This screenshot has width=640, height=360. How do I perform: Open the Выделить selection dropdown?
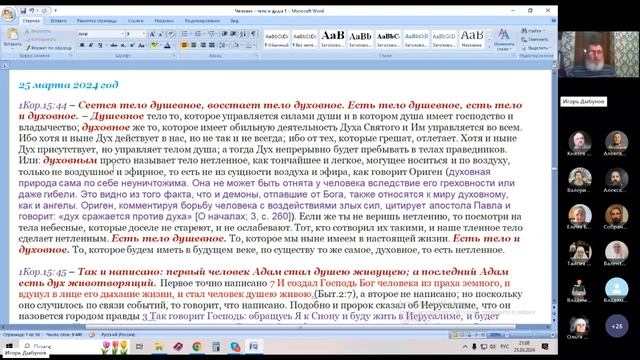click(x=536, y=48)
